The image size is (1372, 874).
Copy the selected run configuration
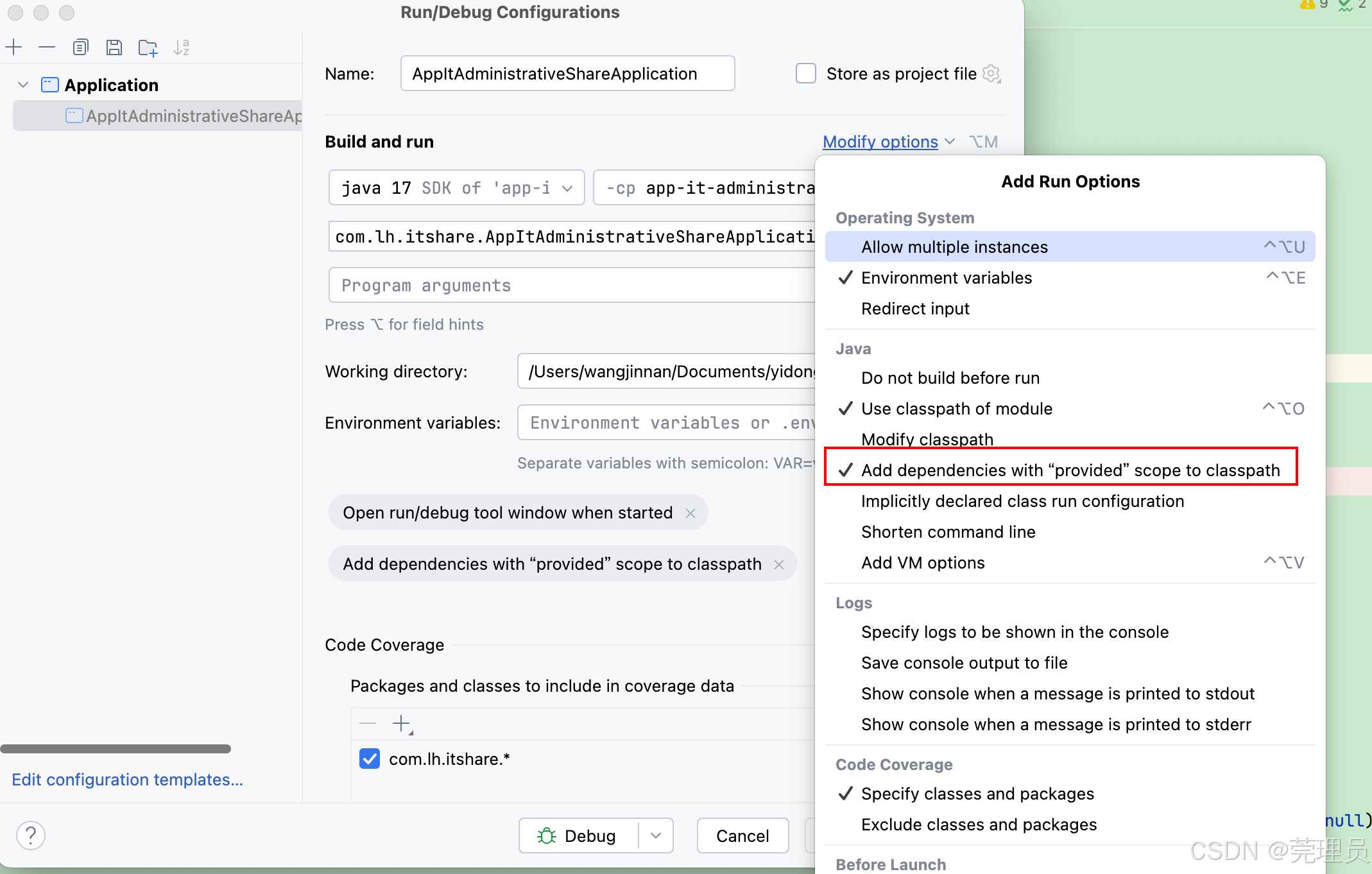[x=80, y=47]
